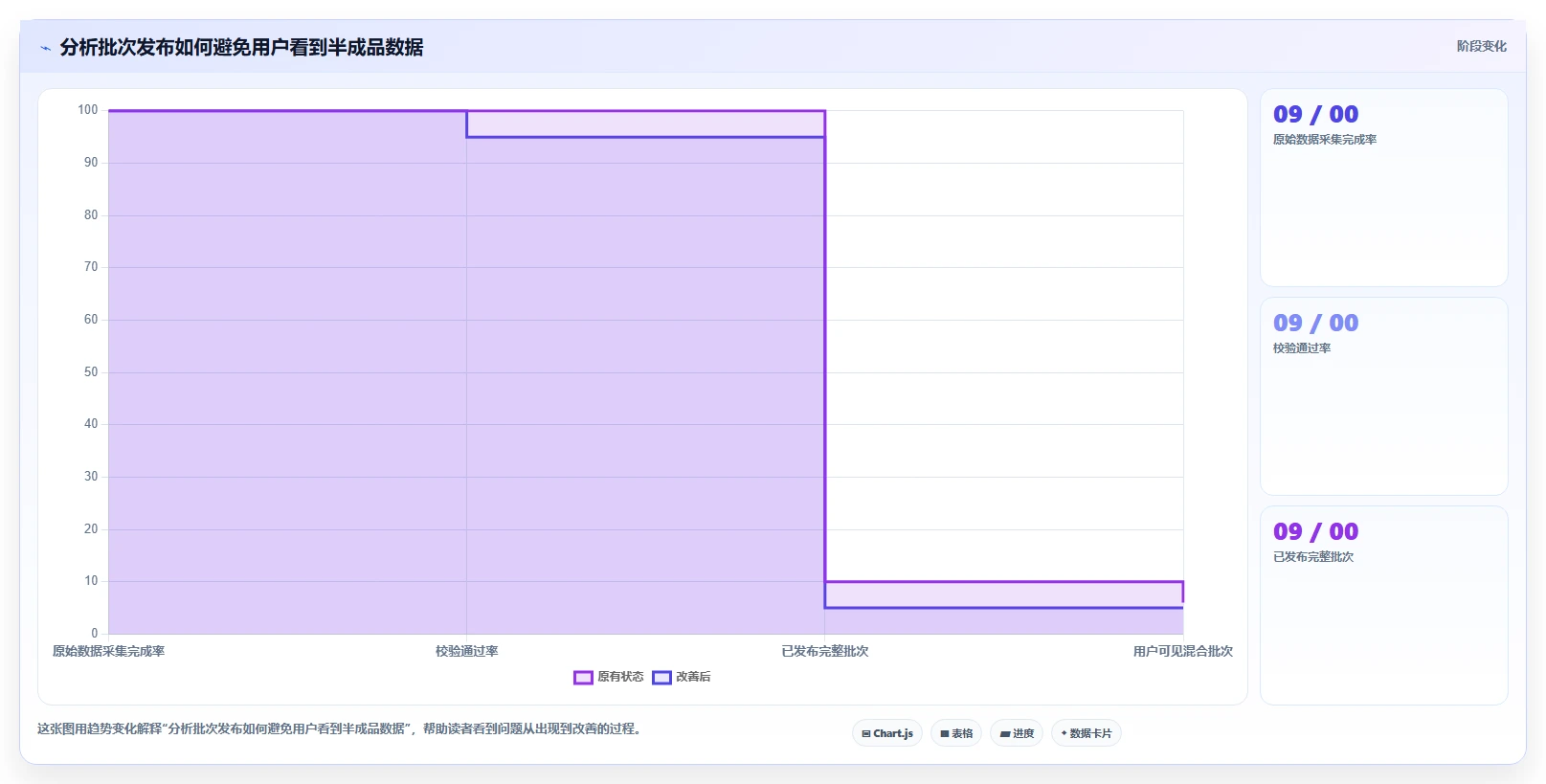Click the 阶段变化 label in the header
The image size is (1546, 784).
1481,46
